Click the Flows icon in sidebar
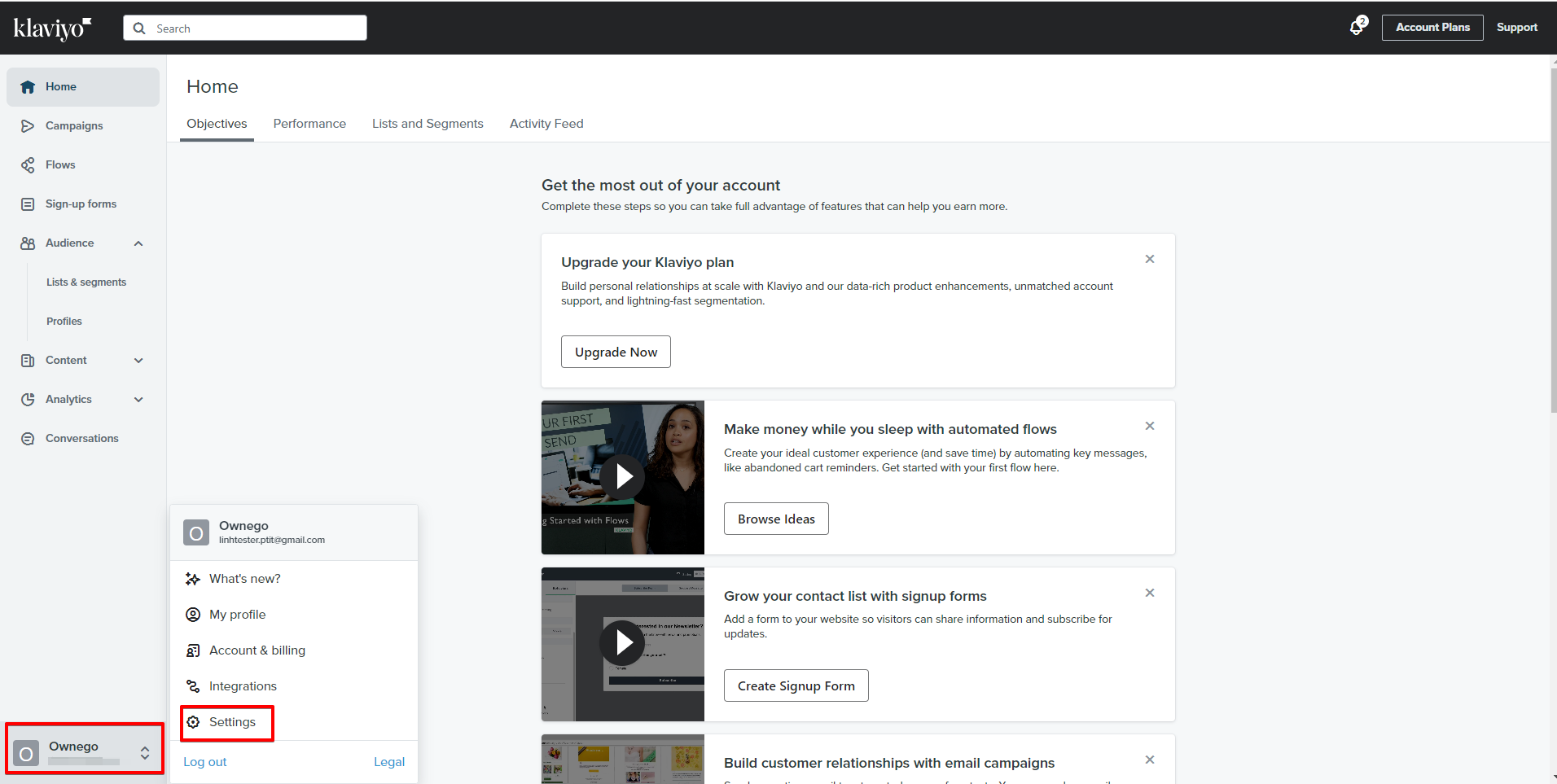This screenshot has height=784, width=1557. tap(28, 165)
